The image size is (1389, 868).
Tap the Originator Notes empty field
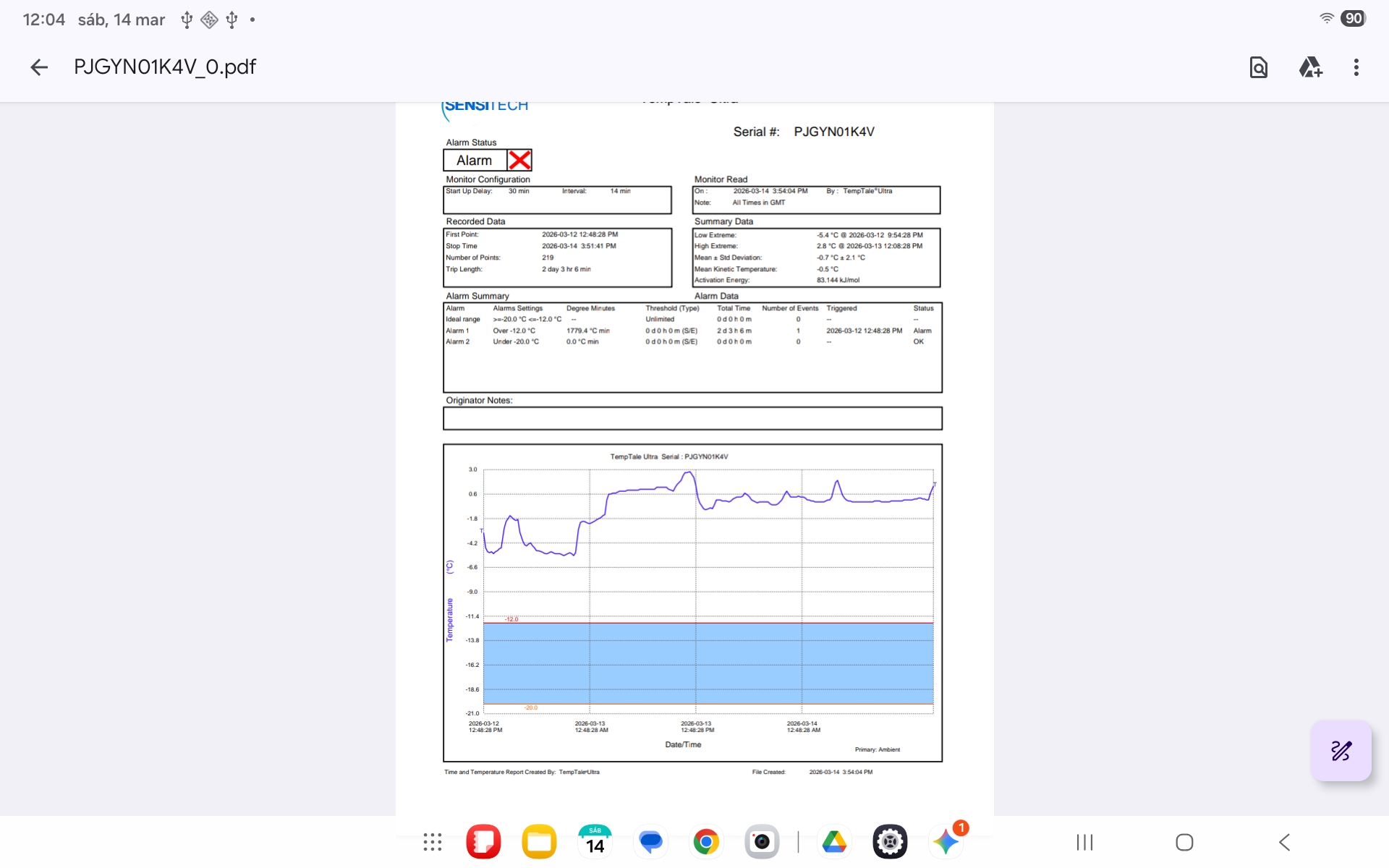pos(692,418)
